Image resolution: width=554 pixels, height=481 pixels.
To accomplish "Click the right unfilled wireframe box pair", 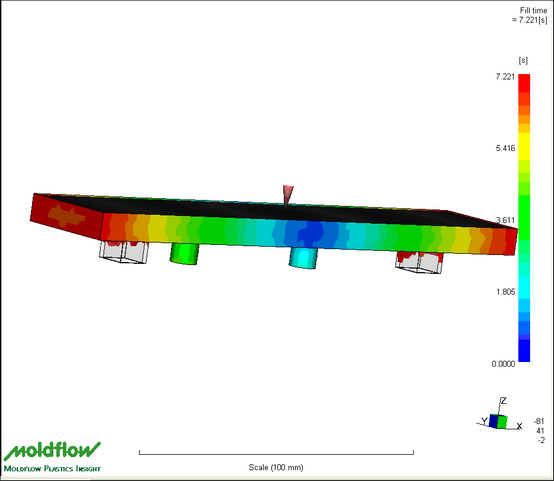I will tap(419, 262).
